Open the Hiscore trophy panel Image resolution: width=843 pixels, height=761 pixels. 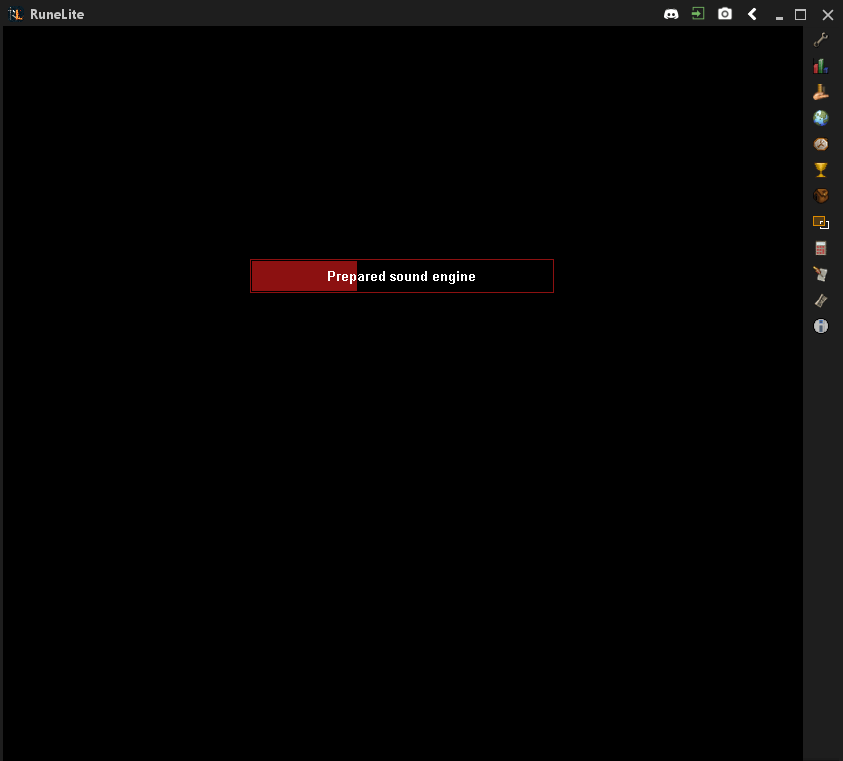point(820,169)
